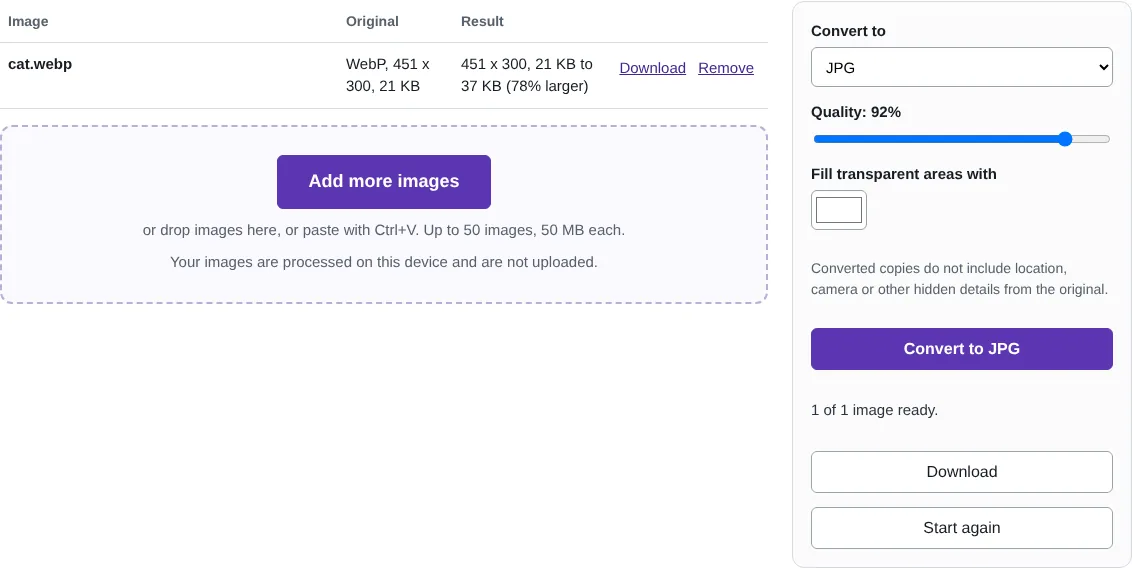This screenshot has width=1132, height=568.
Task: Click 'Your images are processed on this device' note
Action: click(383, 262)
